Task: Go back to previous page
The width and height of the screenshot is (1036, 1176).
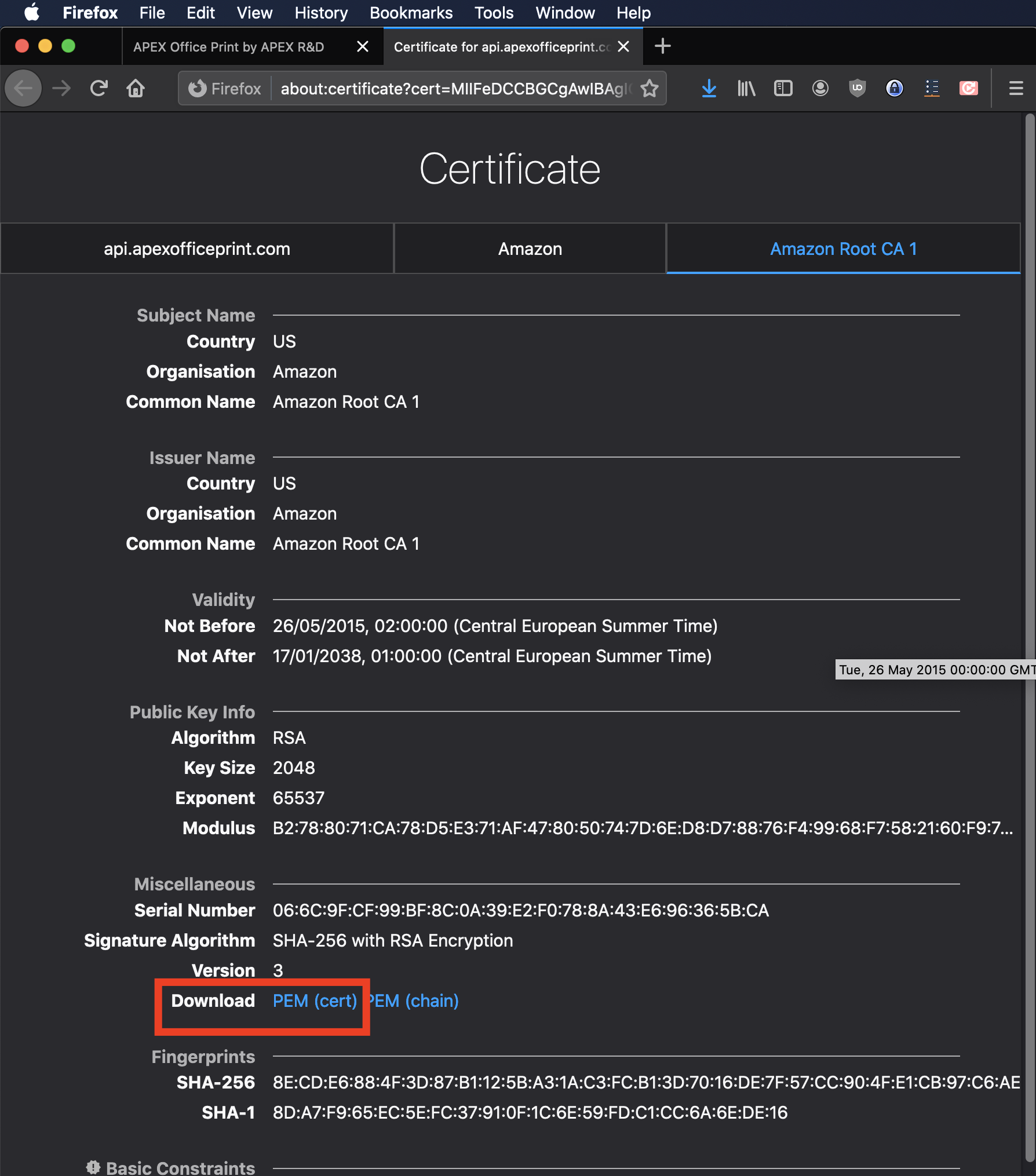Action: coord(23,88)
